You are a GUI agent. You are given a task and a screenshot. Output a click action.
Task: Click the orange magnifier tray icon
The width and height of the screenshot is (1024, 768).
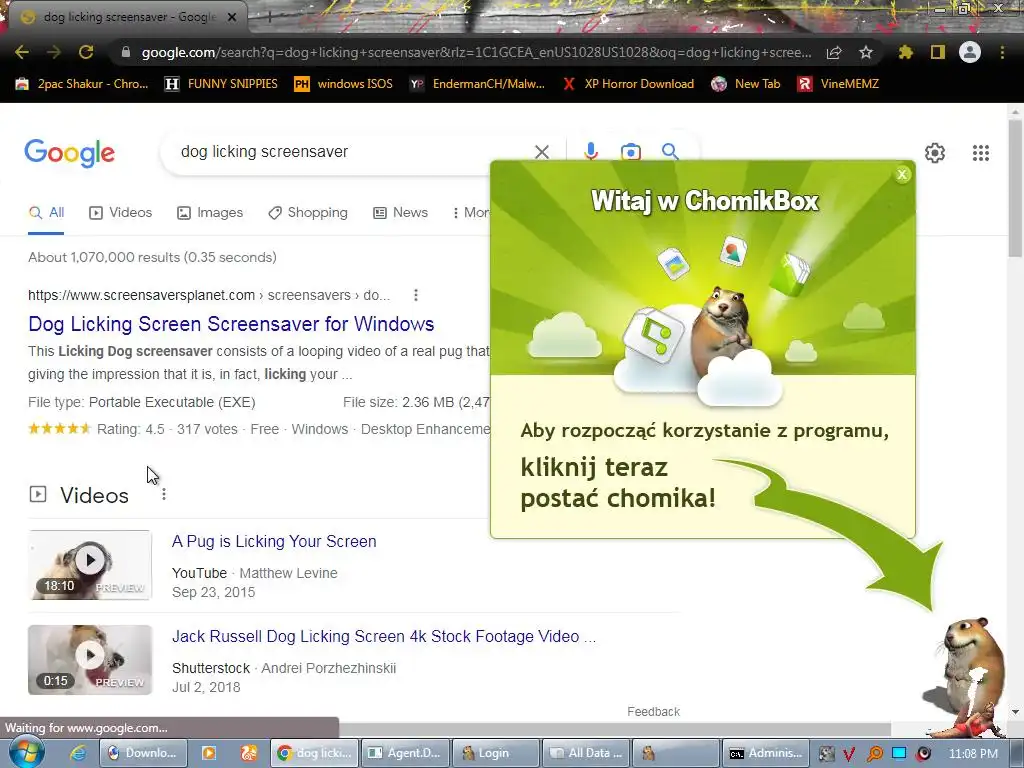[x=874, y=754]
